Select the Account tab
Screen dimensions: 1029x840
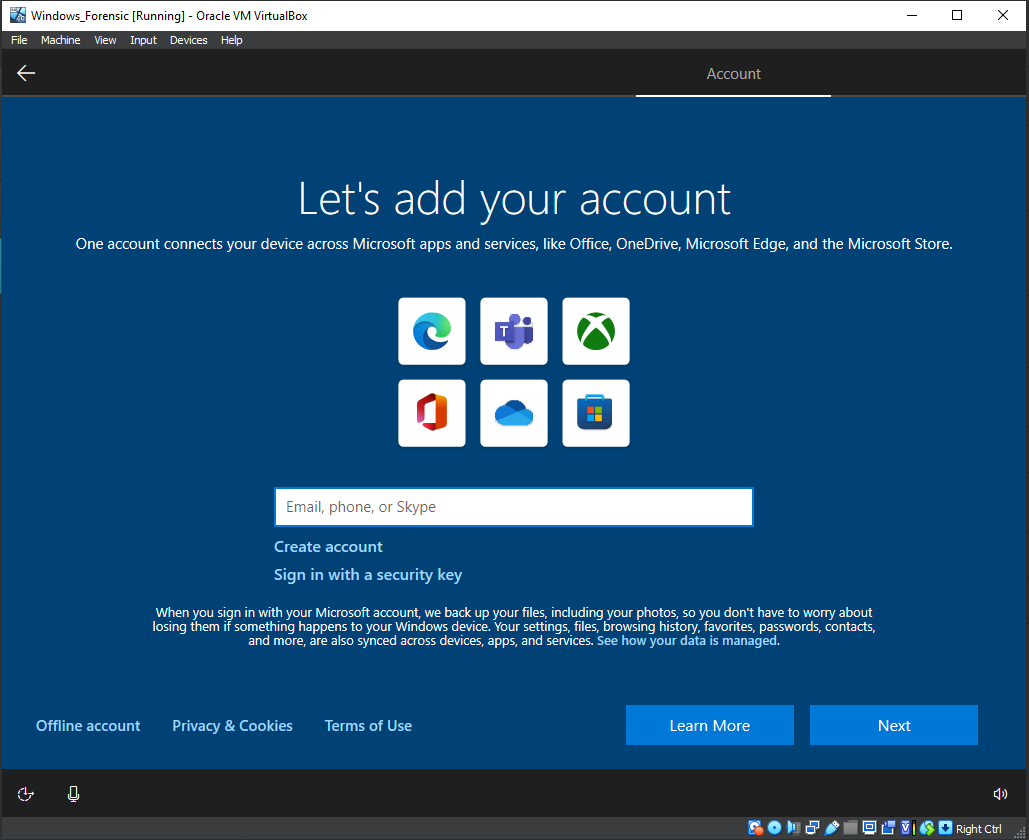[x=733, y=74]
